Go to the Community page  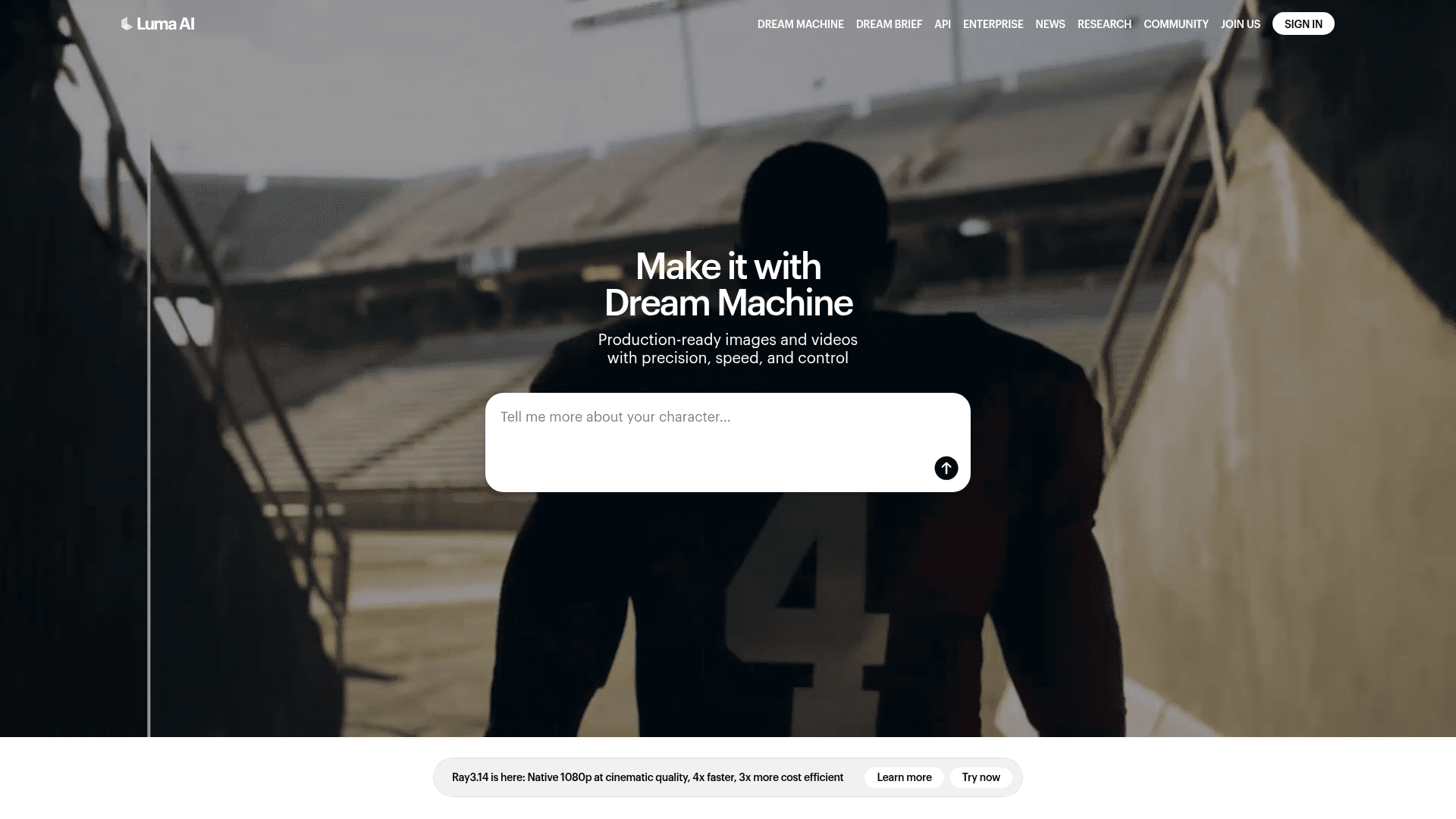[1175, 24]
